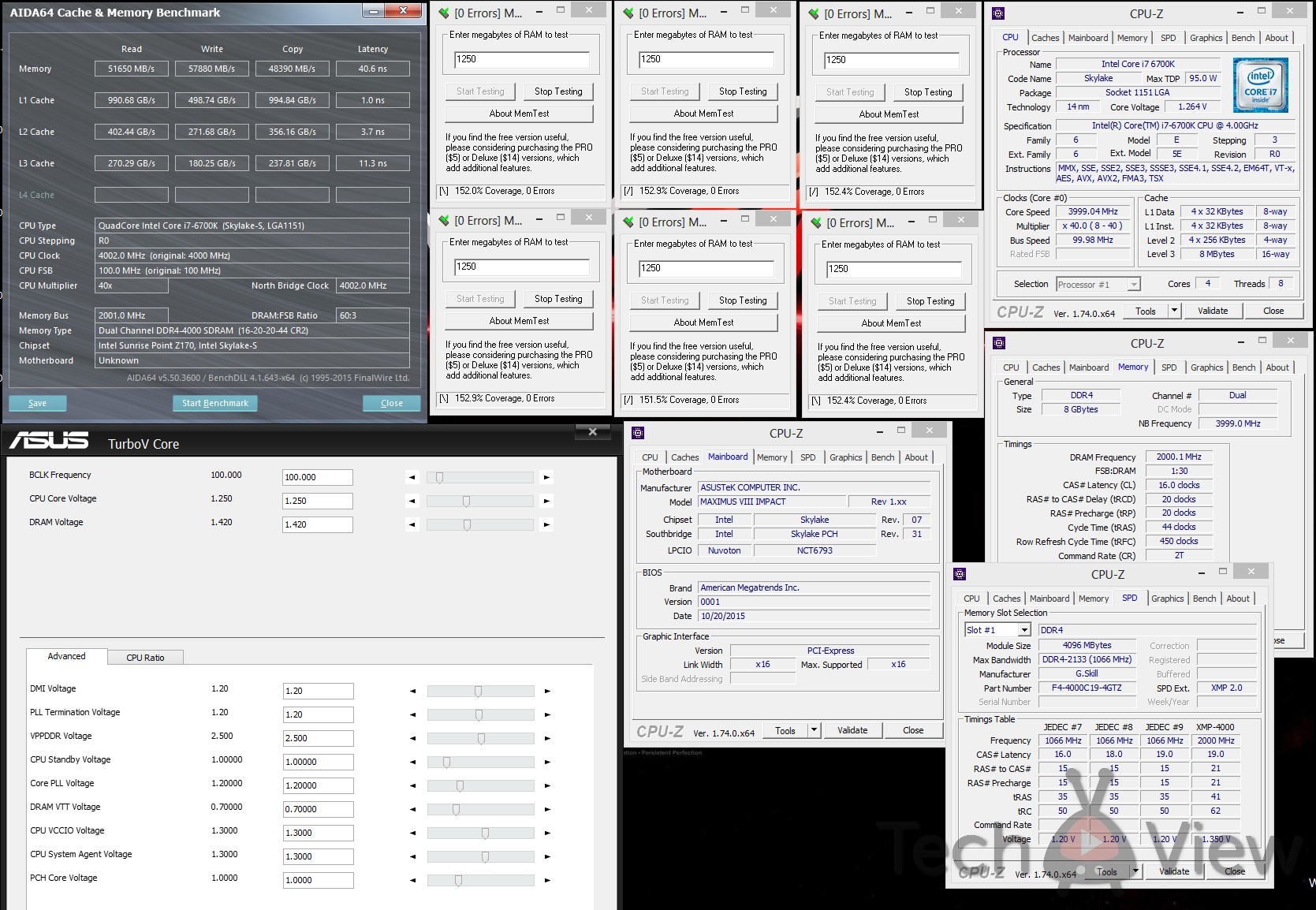Decrease CPU Standby Voltage with the left arrow
Image resolution: width=1316 pixels, height=910 pixels.
pos(412,762)
